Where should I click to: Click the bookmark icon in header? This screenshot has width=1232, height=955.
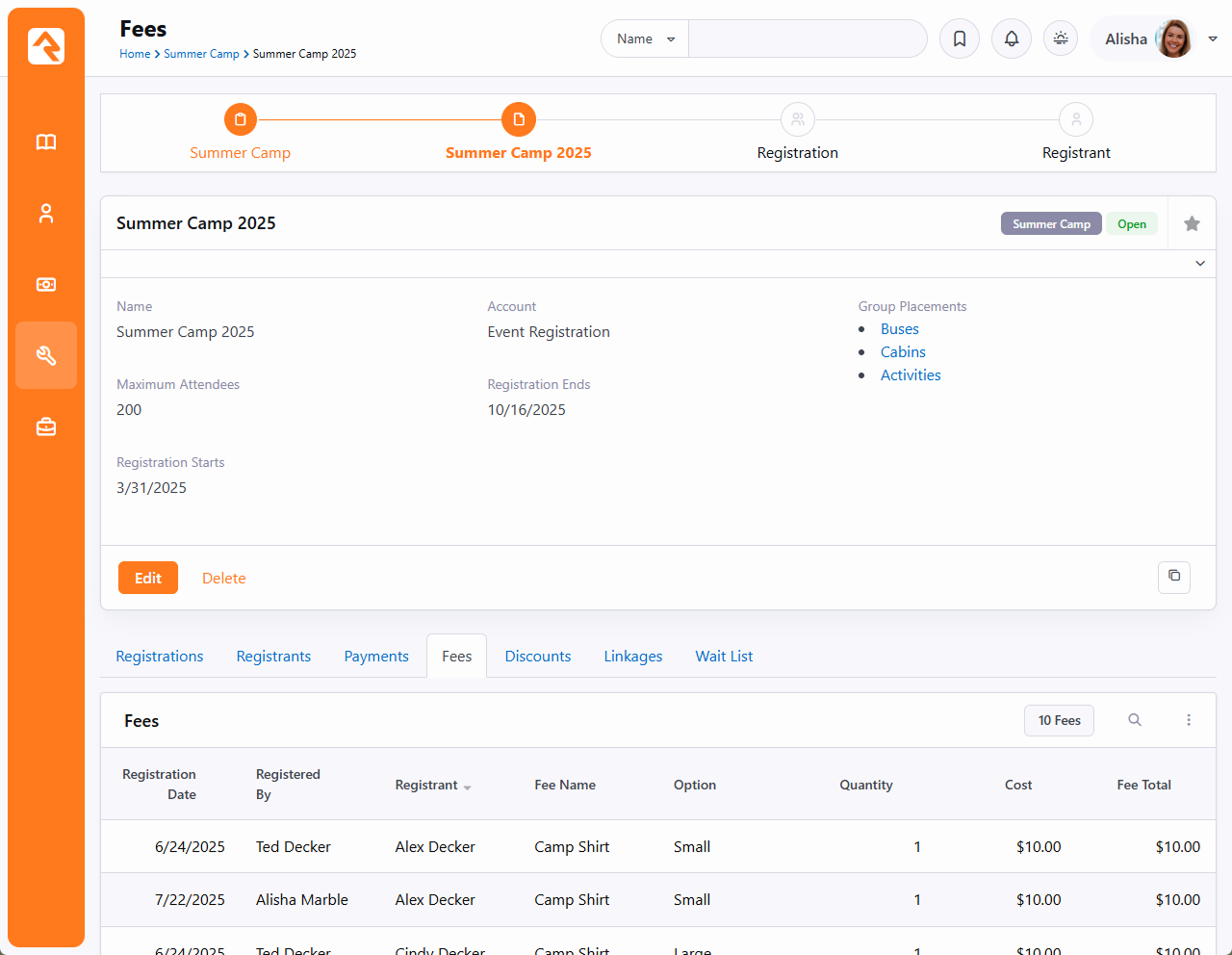coord(960,39)
